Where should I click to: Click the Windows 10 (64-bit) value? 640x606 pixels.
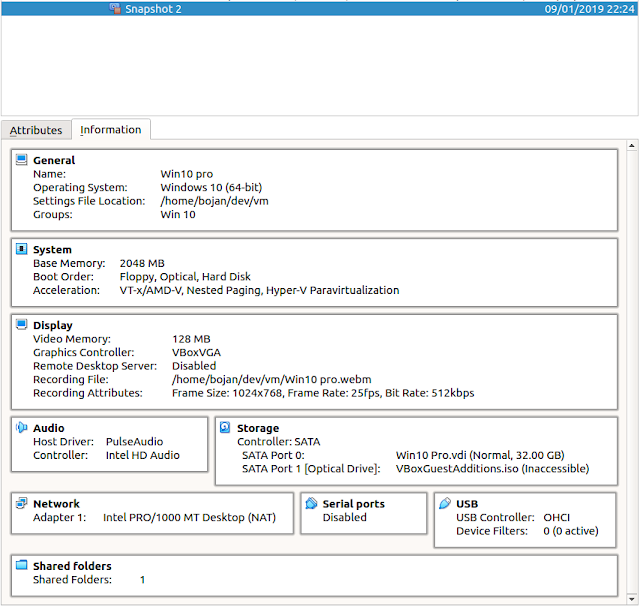[x=211, y=188]
